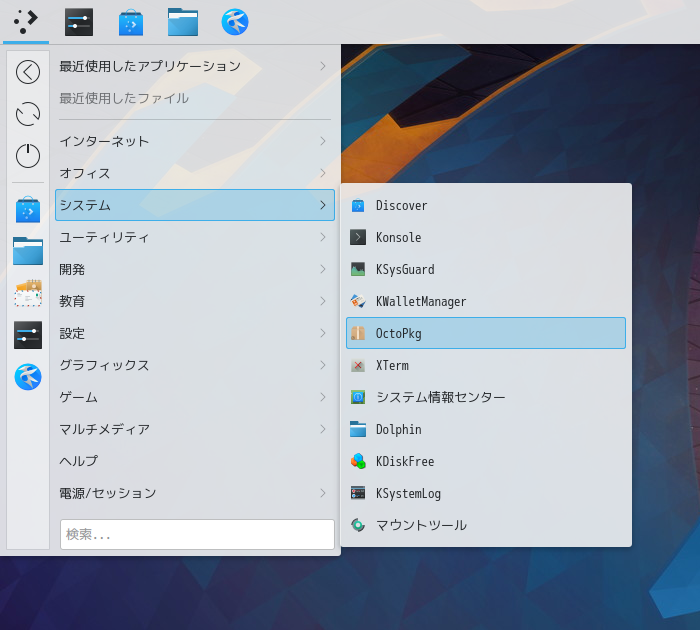
Task: Open Dolphin folder icon in favorites sidebar
Action: click(28, 251)
